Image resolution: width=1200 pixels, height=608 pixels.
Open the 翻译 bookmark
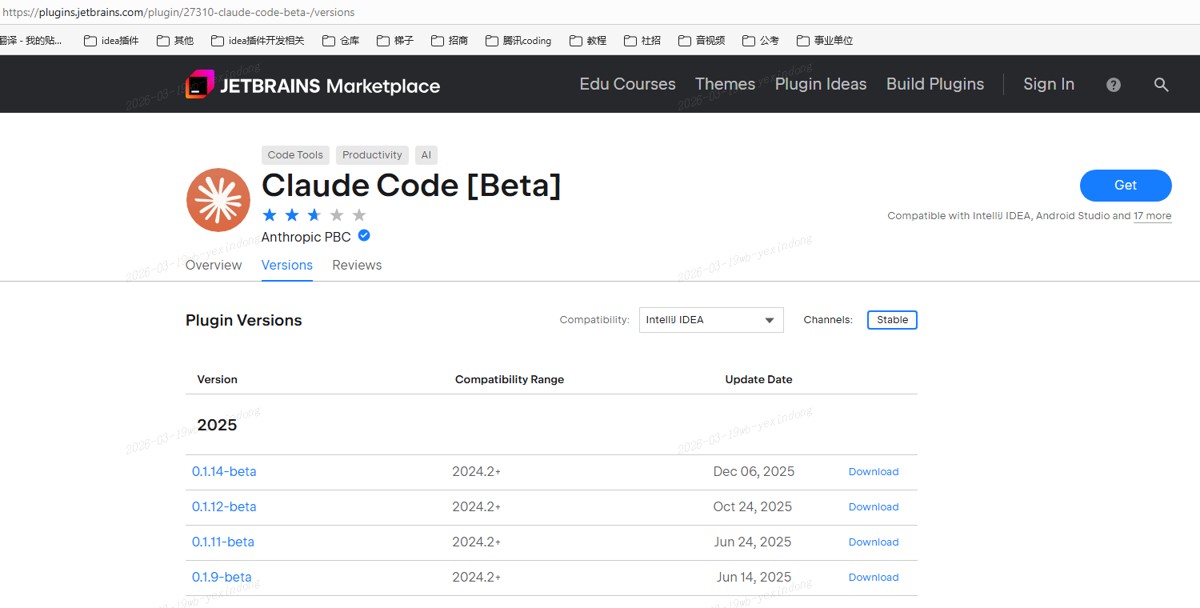click(31, 41)
